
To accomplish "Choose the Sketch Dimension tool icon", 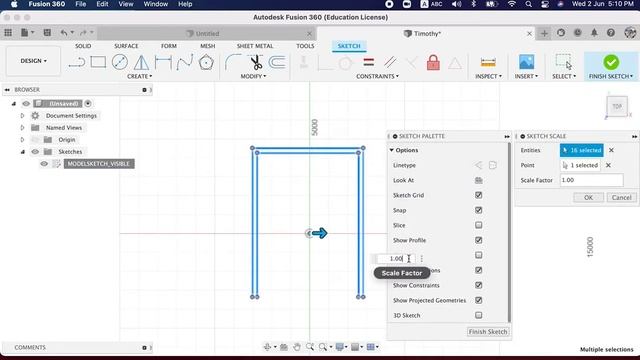I will [163, 62].
